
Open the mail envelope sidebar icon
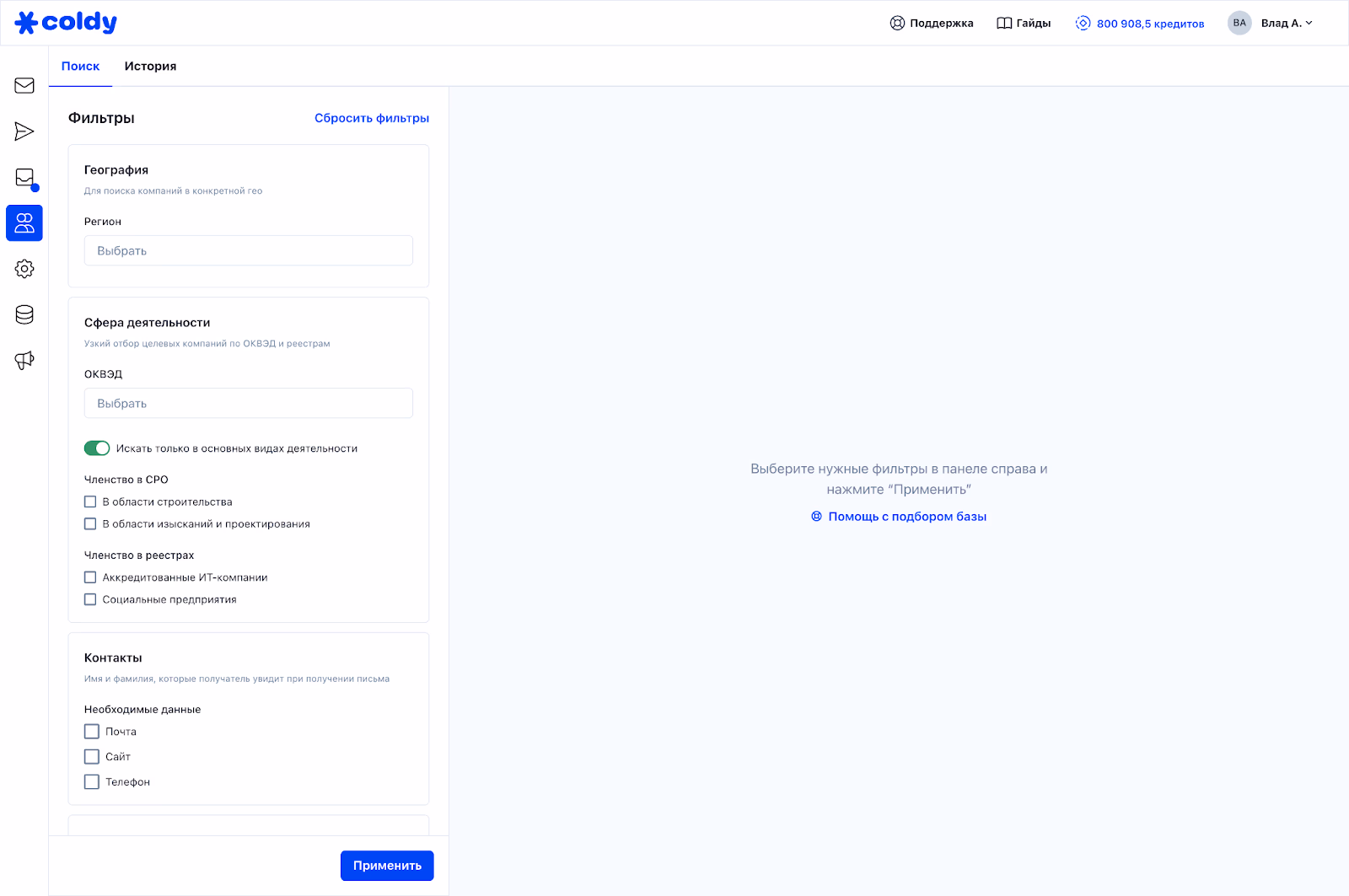point(24,86)
